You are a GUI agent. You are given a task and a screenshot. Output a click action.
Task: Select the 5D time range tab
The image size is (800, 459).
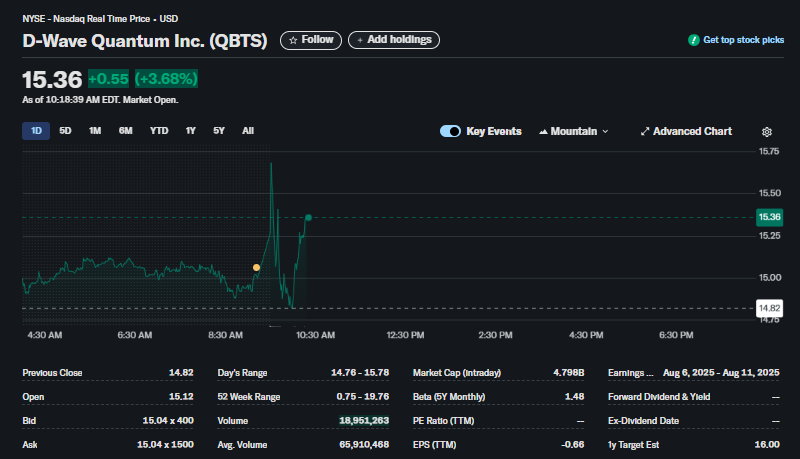pyautogui.click(x=65, y=131)
